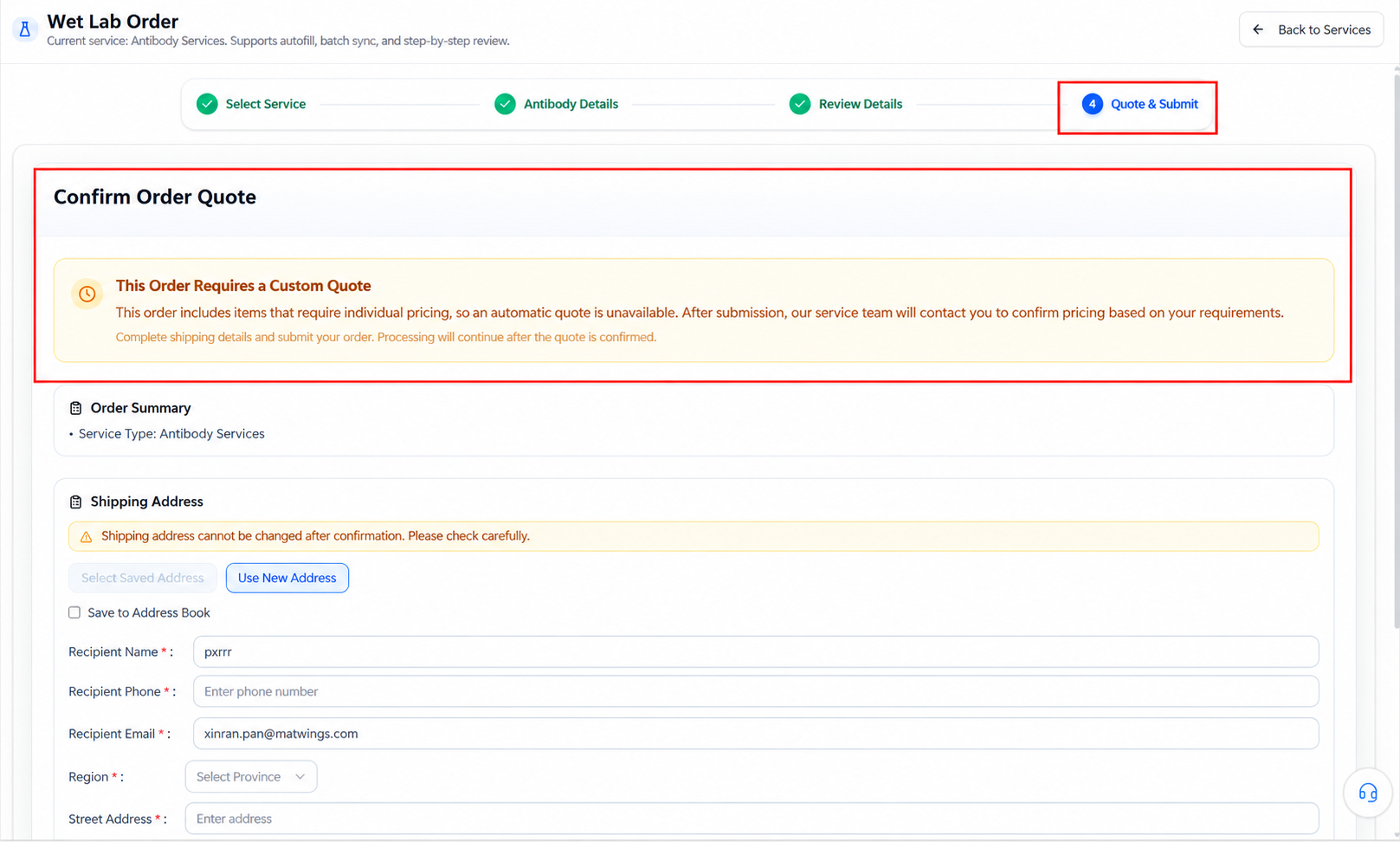The height and width of the screenshot is (842, 1400).
Task: Open the Quote & Submit step
Action: click(1140, 104)
